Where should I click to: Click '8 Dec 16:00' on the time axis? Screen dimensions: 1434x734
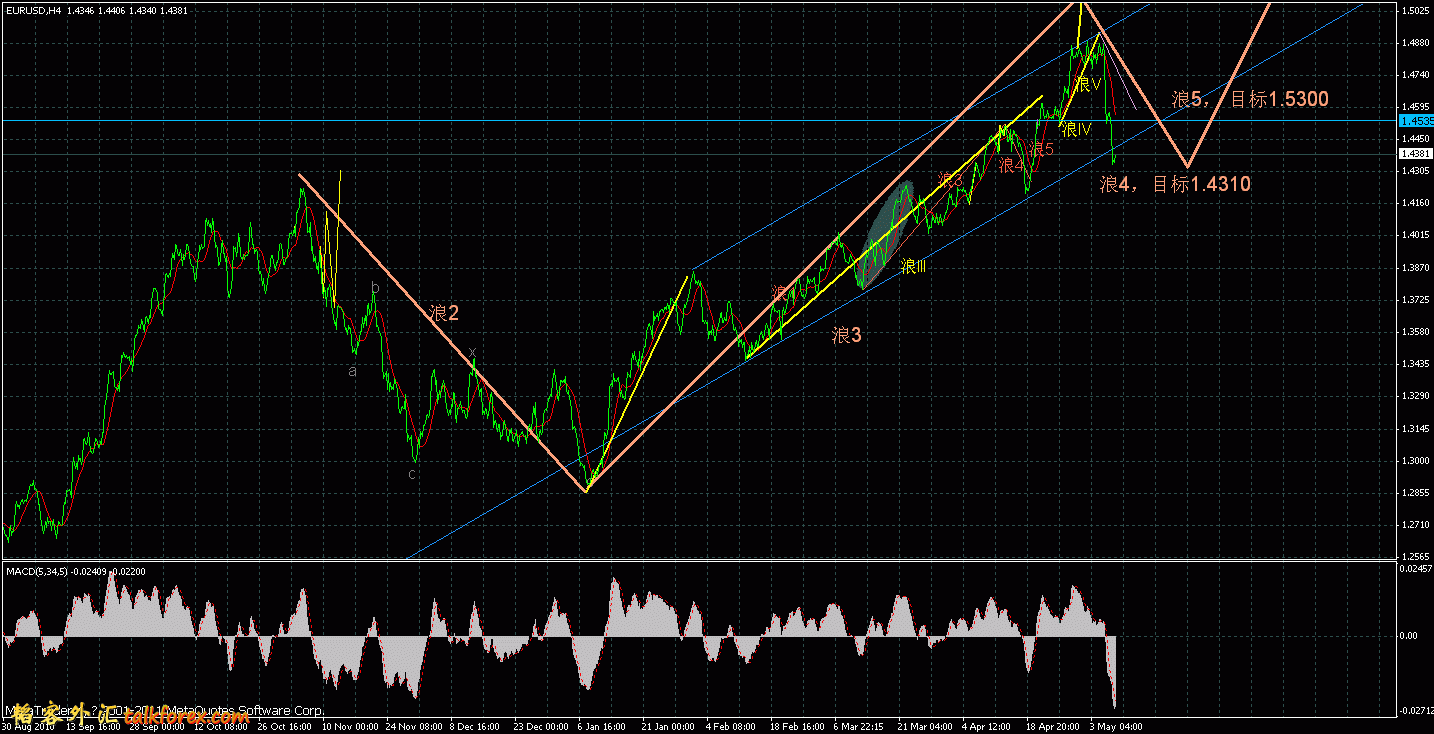click(475, 728)
